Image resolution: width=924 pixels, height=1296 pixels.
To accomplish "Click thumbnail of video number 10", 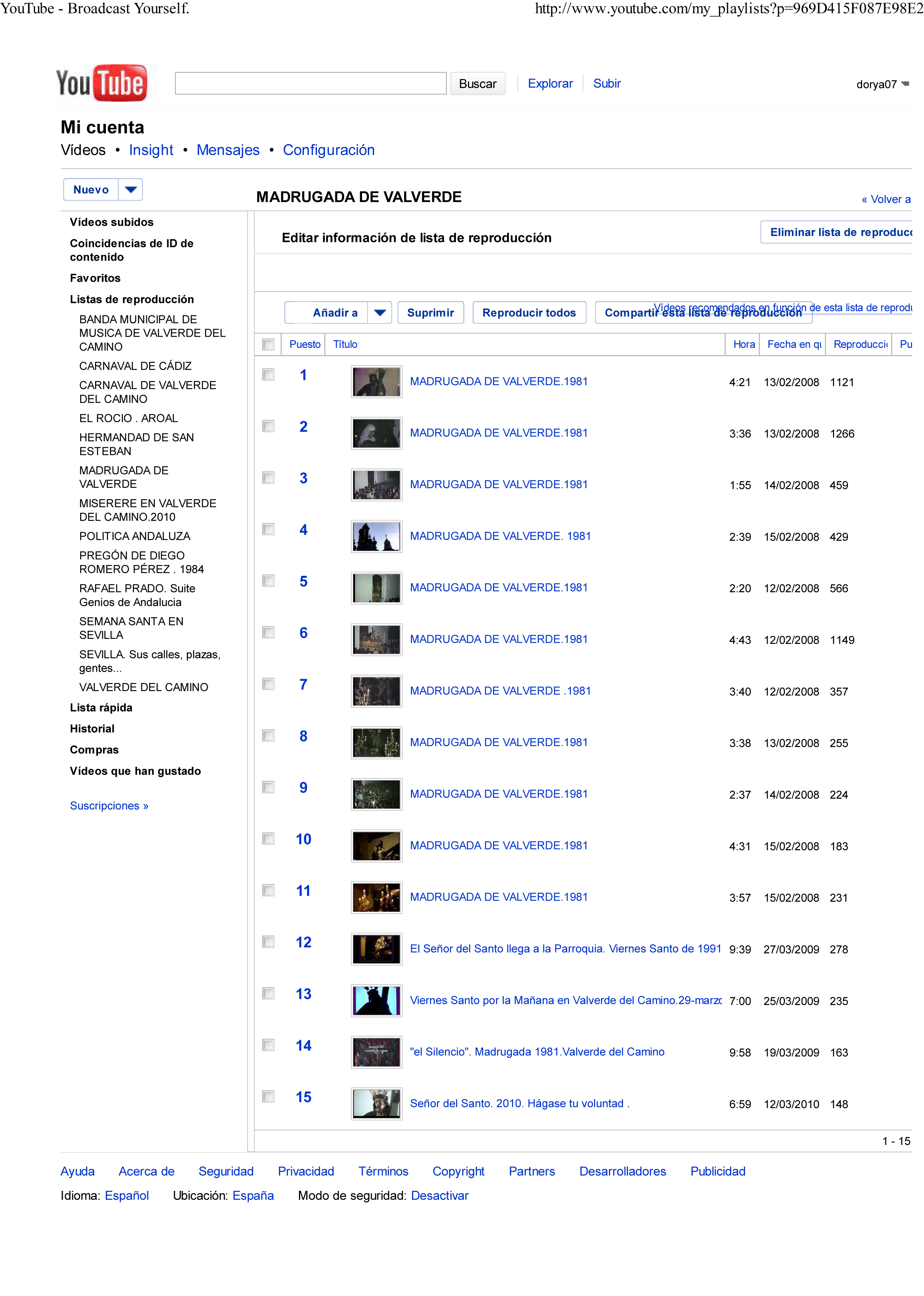I will (x=376, y=845).
